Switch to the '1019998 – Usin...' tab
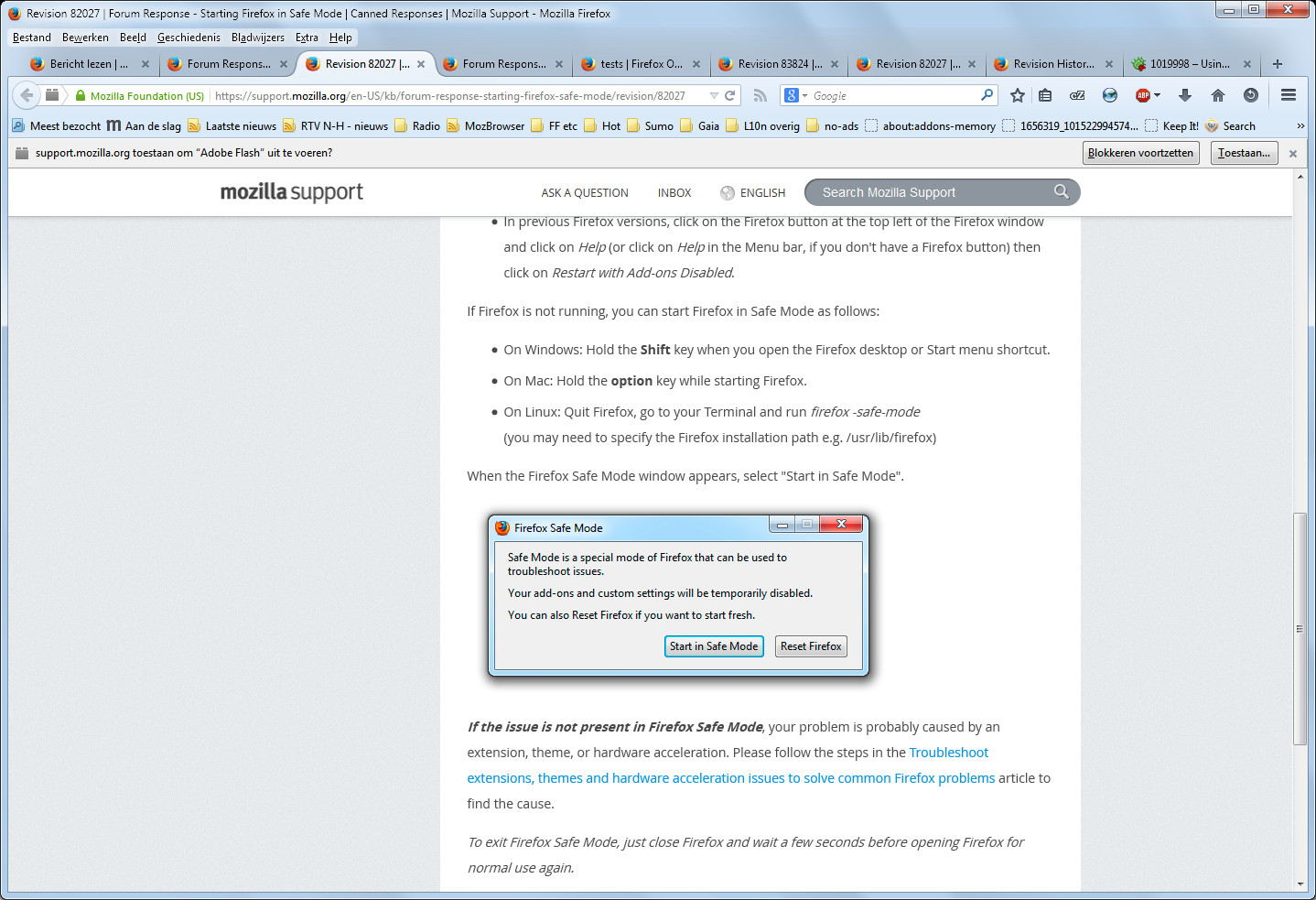Screen dimensions: 1316x900 [x=1192, y=64]
